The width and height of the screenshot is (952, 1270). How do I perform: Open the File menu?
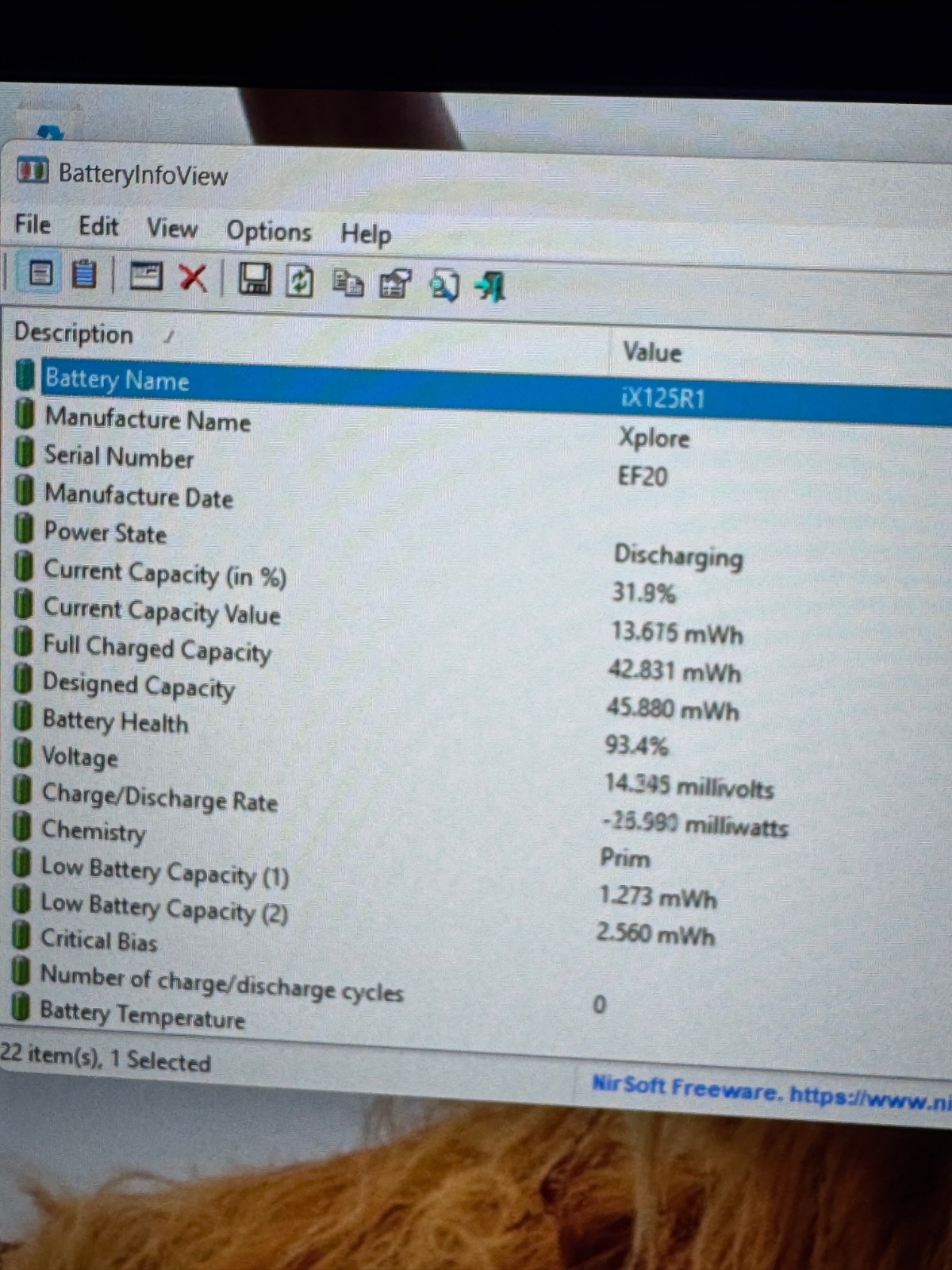33,225
